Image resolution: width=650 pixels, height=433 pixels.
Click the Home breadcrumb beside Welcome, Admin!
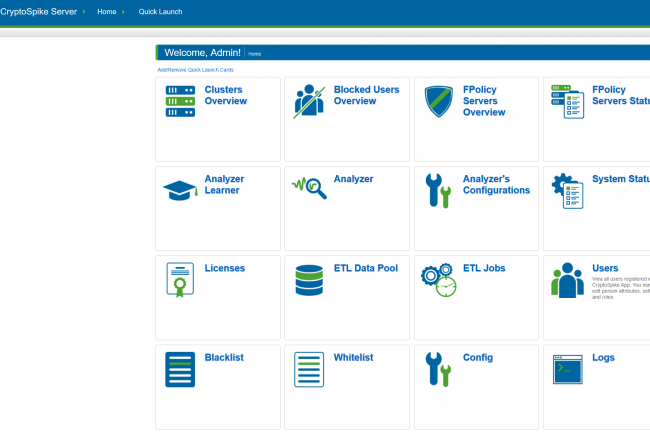pos(255,54)
